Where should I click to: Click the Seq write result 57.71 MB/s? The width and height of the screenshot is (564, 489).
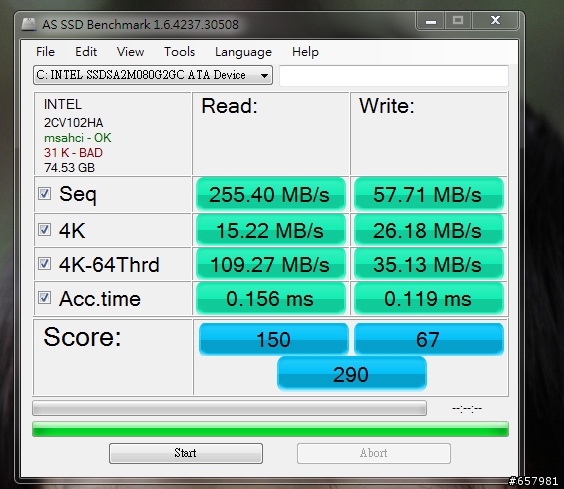click(x=428, y=194)
